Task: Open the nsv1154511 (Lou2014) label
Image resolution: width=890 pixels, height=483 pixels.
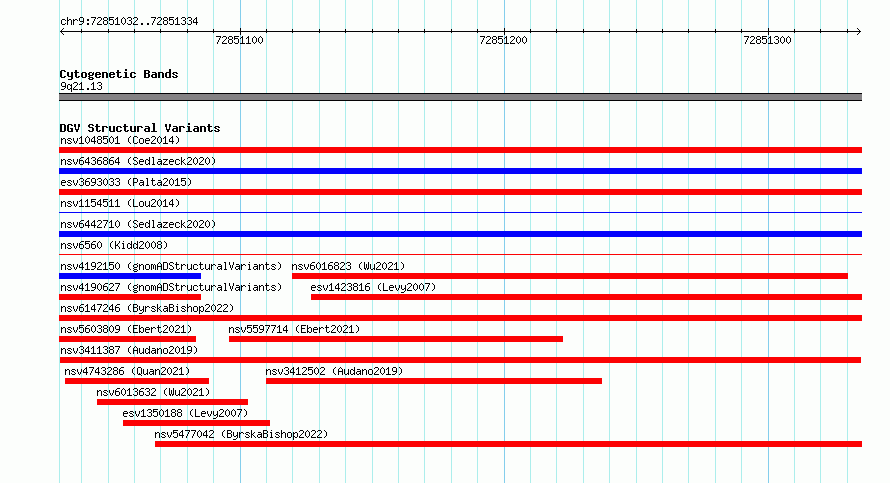Action: click(x=120, y=203)
